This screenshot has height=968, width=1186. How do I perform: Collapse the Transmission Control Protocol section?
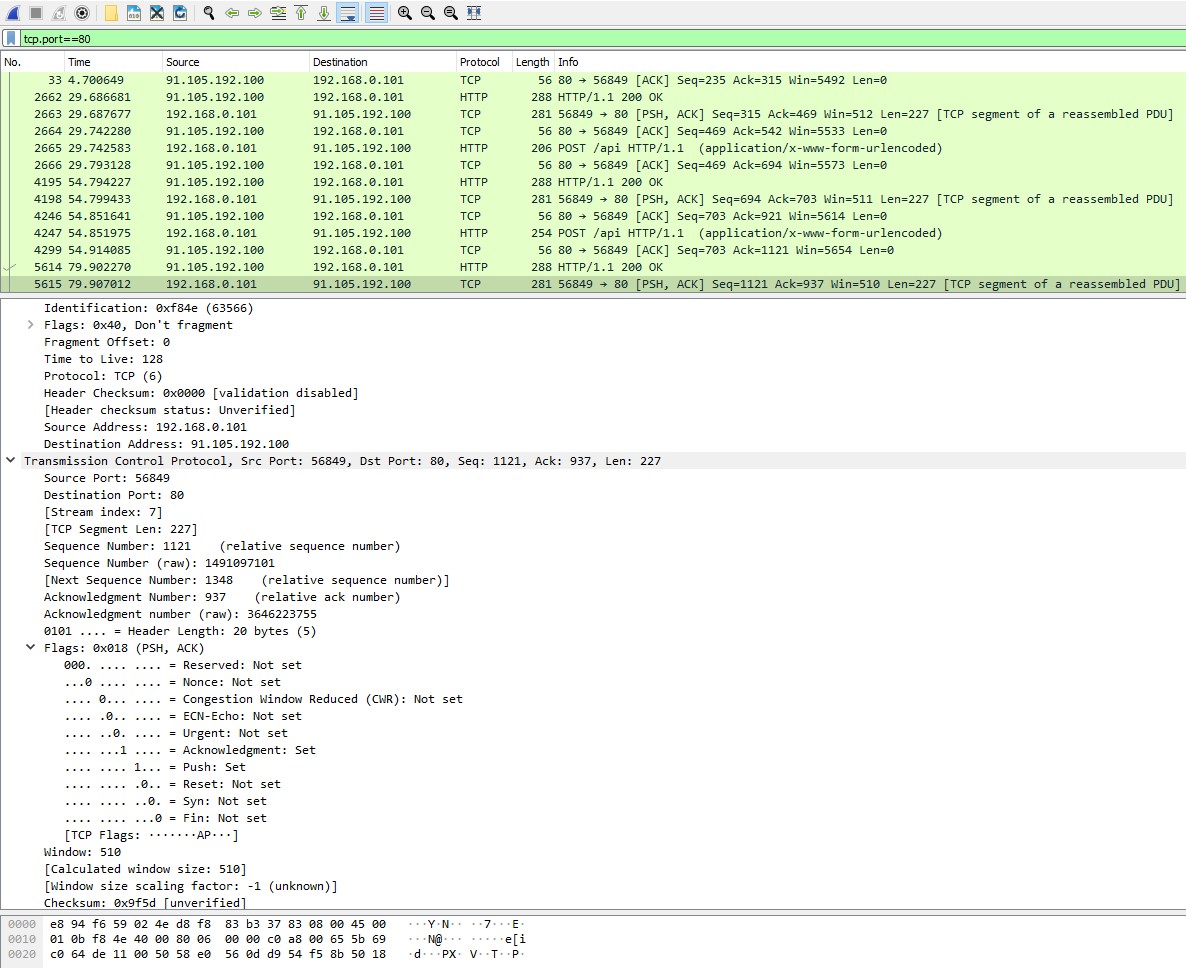click(x=11, y=461)
